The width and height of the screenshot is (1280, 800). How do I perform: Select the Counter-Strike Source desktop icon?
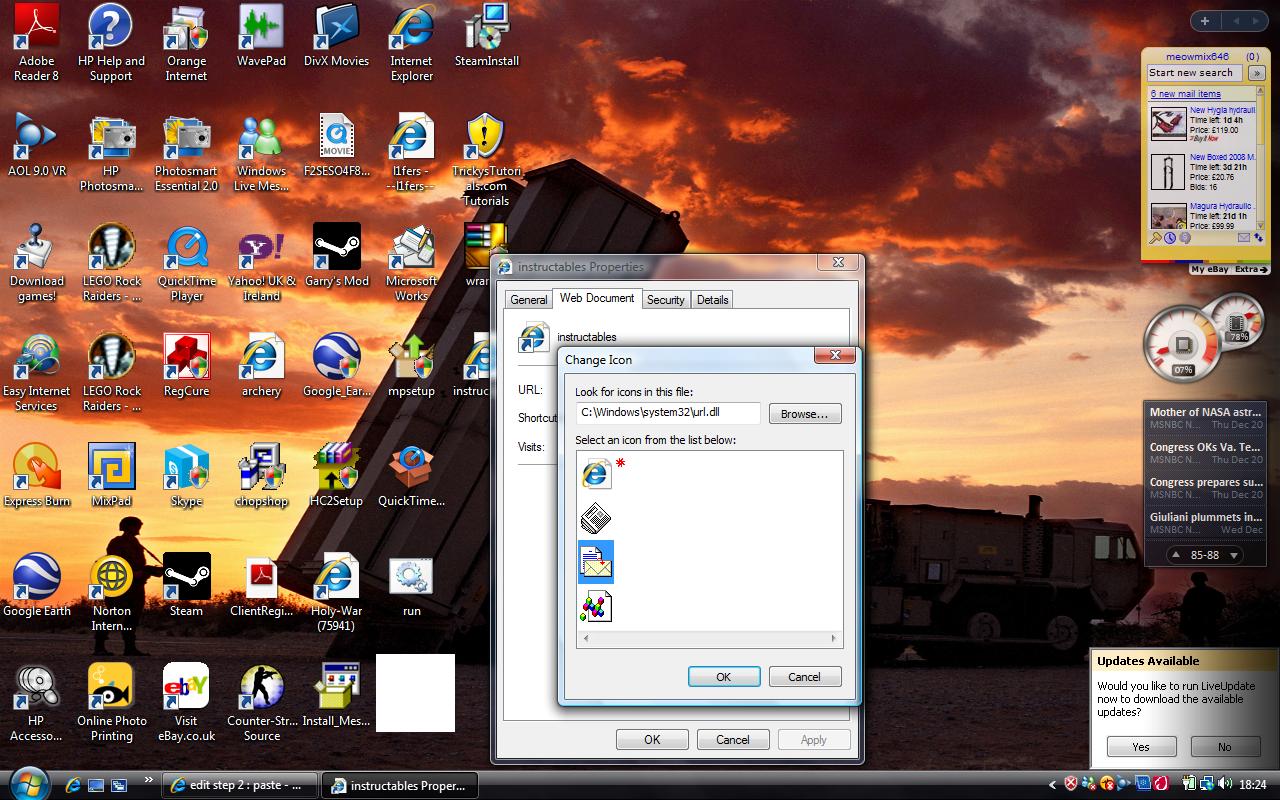pyautogui.click(x=261, y=703)
